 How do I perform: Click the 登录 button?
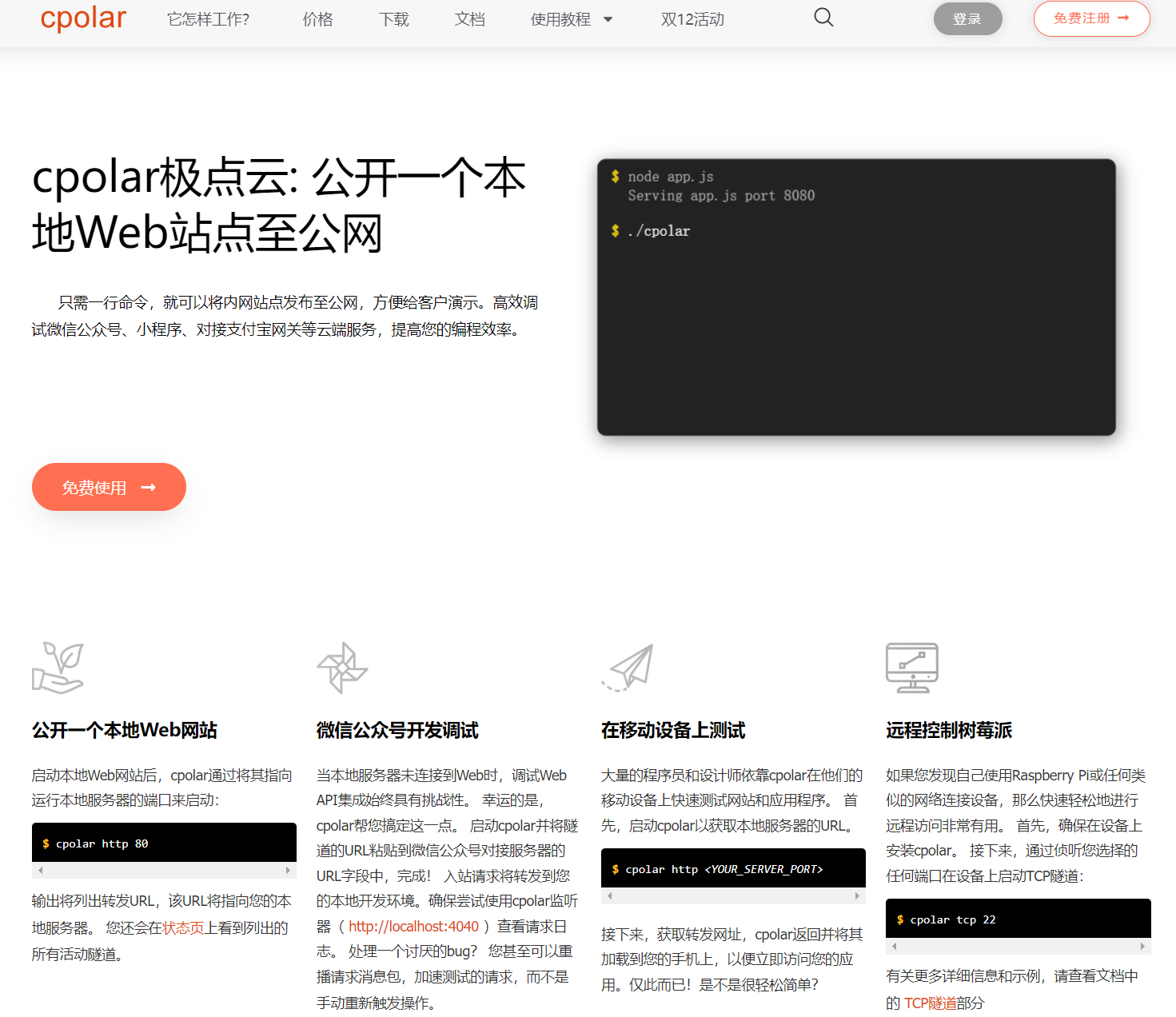coord(967,19)
